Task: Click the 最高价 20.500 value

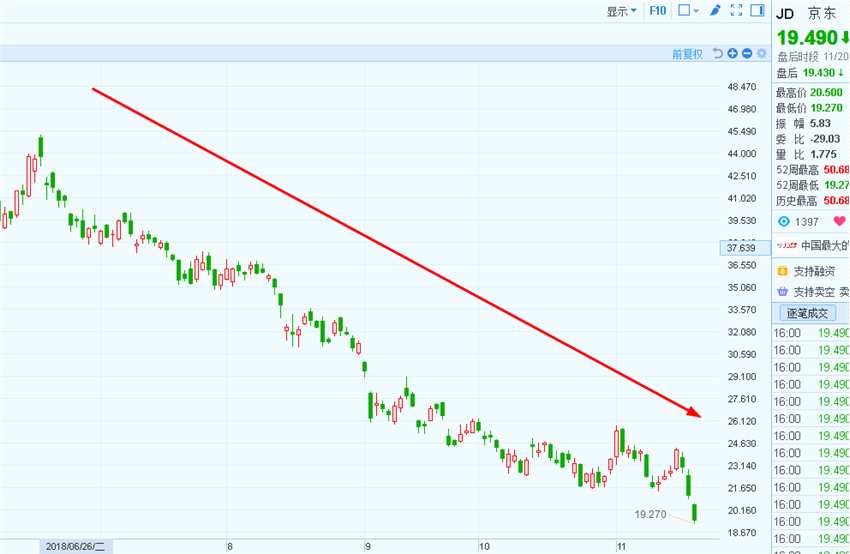Action: click(826, 92)
